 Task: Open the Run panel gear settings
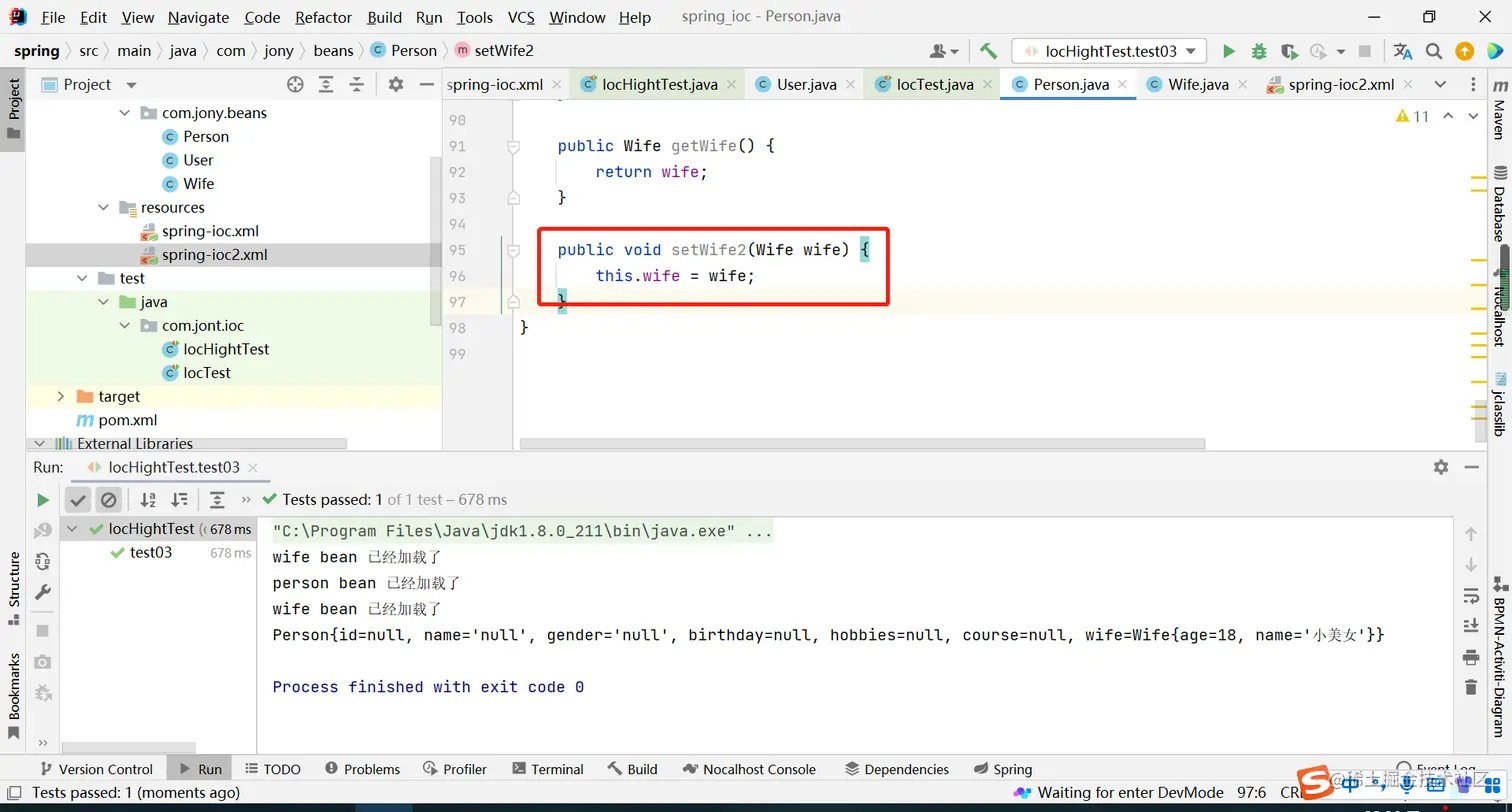coord(1441,467)
